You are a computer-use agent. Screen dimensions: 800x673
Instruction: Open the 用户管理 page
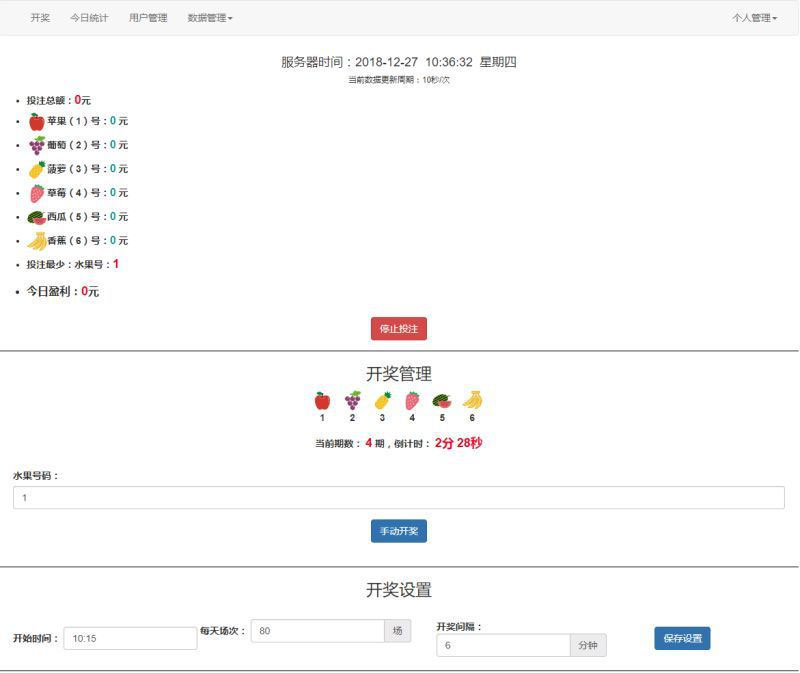click(x=148, y=17)
